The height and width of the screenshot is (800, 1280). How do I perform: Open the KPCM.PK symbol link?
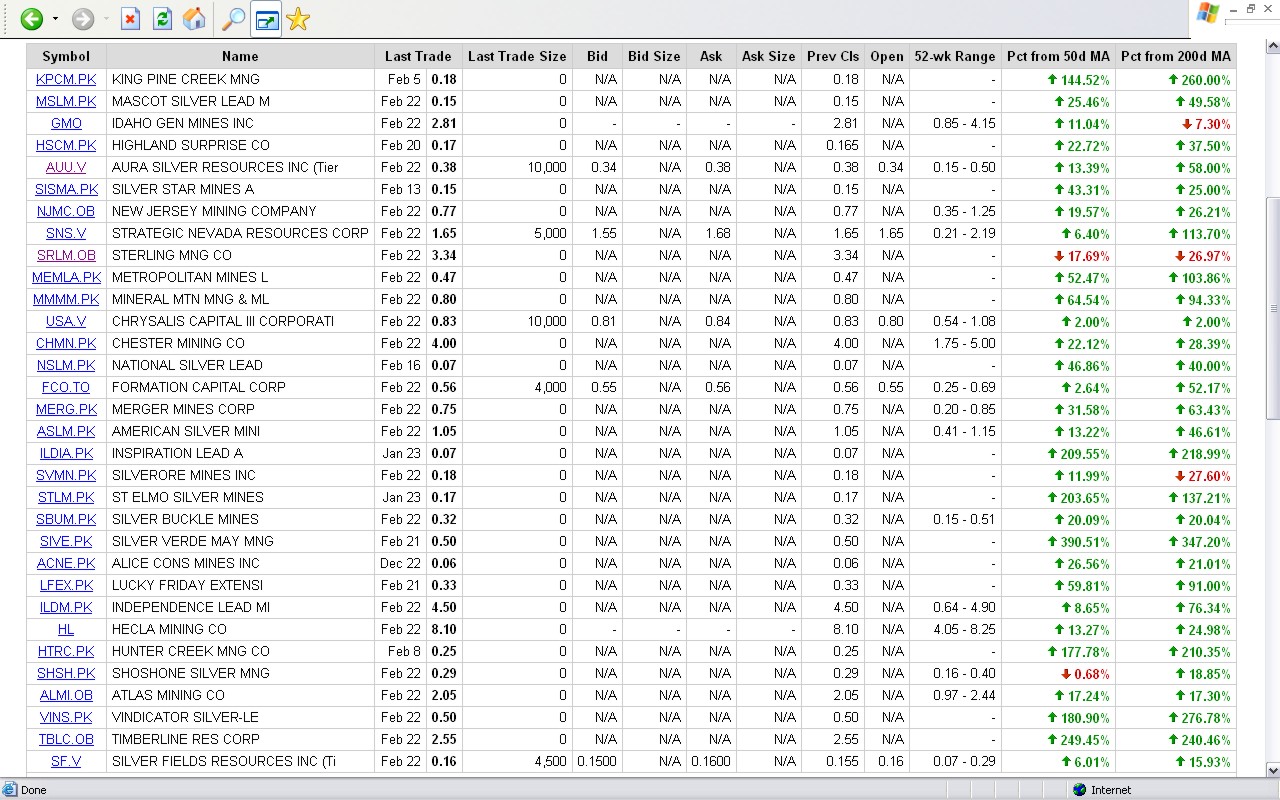pyautogui.click(x=66, y=79)
